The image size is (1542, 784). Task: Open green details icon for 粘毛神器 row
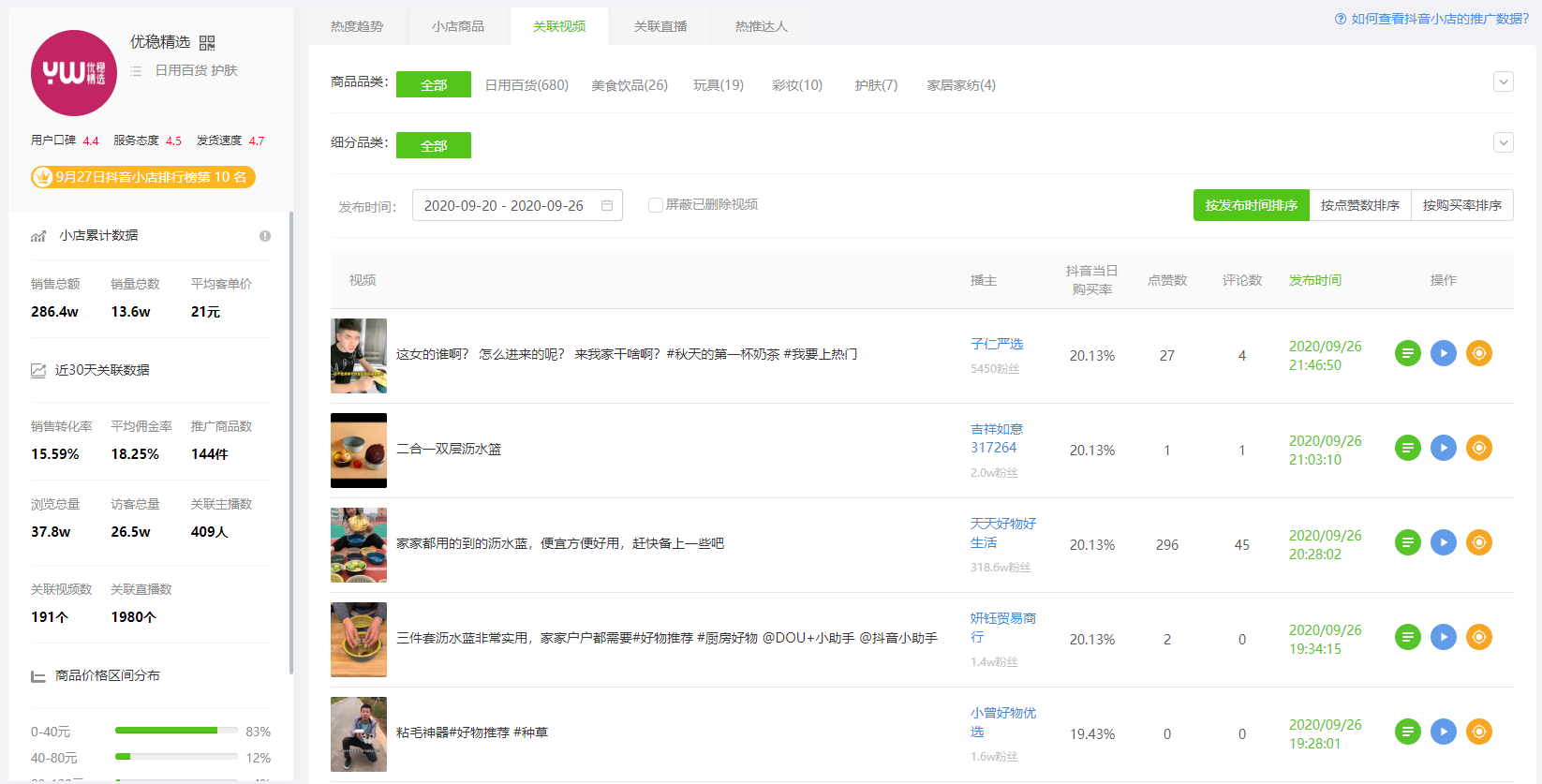click(x=1408, y=732)
